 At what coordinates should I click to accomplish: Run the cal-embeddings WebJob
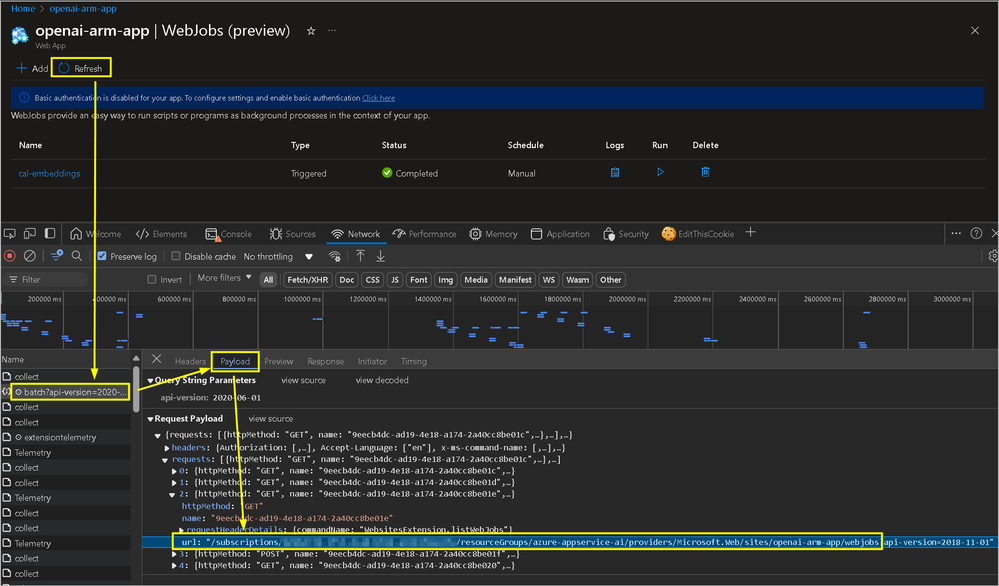[660, 172]
